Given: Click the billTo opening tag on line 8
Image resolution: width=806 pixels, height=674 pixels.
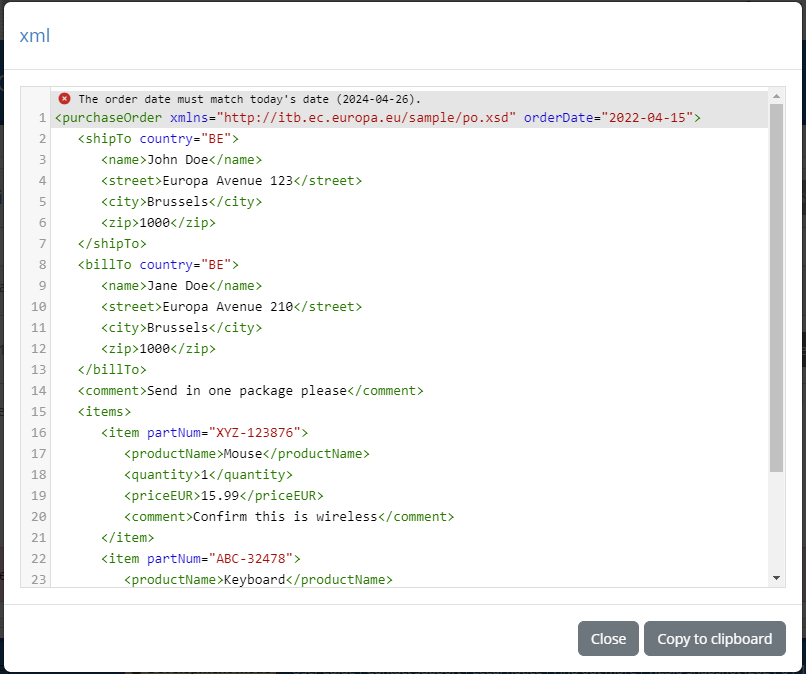Looking at the screenshot, I should coord(158,265).
